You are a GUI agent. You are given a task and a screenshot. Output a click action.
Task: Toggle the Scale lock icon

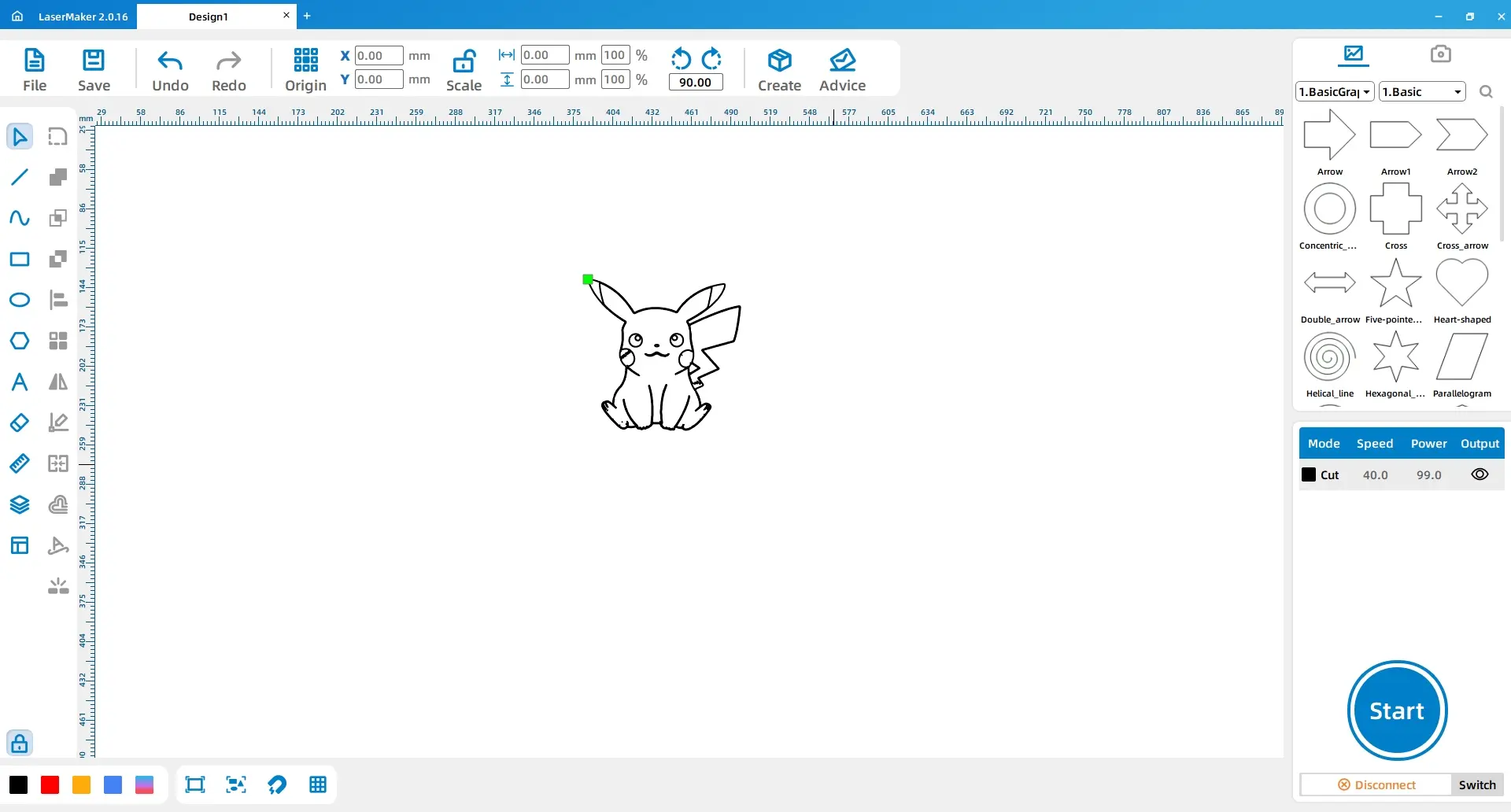(x=464, y=69)
